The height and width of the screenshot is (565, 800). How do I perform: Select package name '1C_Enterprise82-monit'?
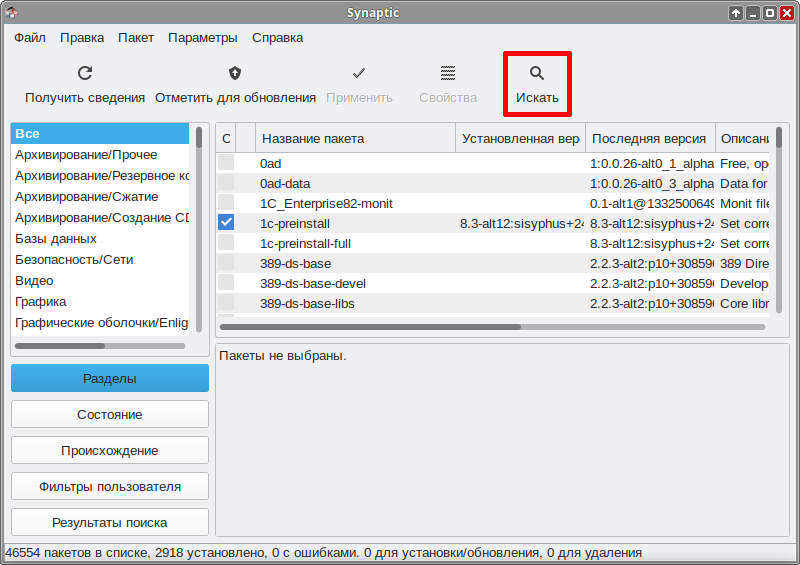pos(326,203)
